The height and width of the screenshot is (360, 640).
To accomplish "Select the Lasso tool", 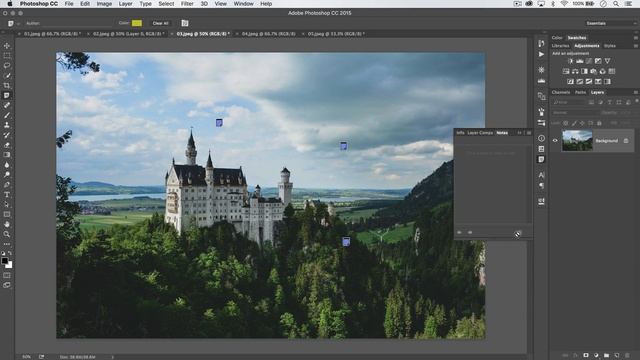I will [7, 65].
